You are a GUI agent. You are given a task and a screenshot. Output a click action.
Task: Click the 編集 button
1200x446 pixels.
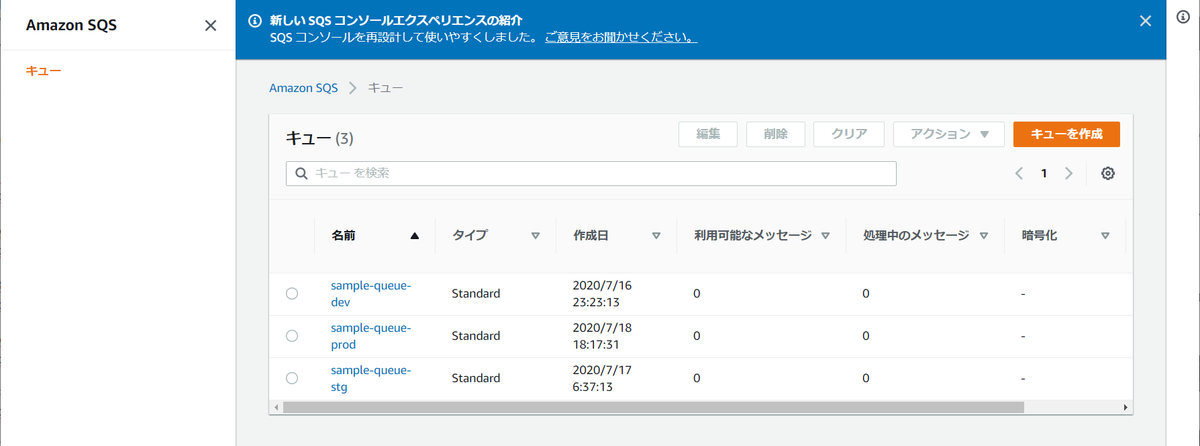pos(708,134)
